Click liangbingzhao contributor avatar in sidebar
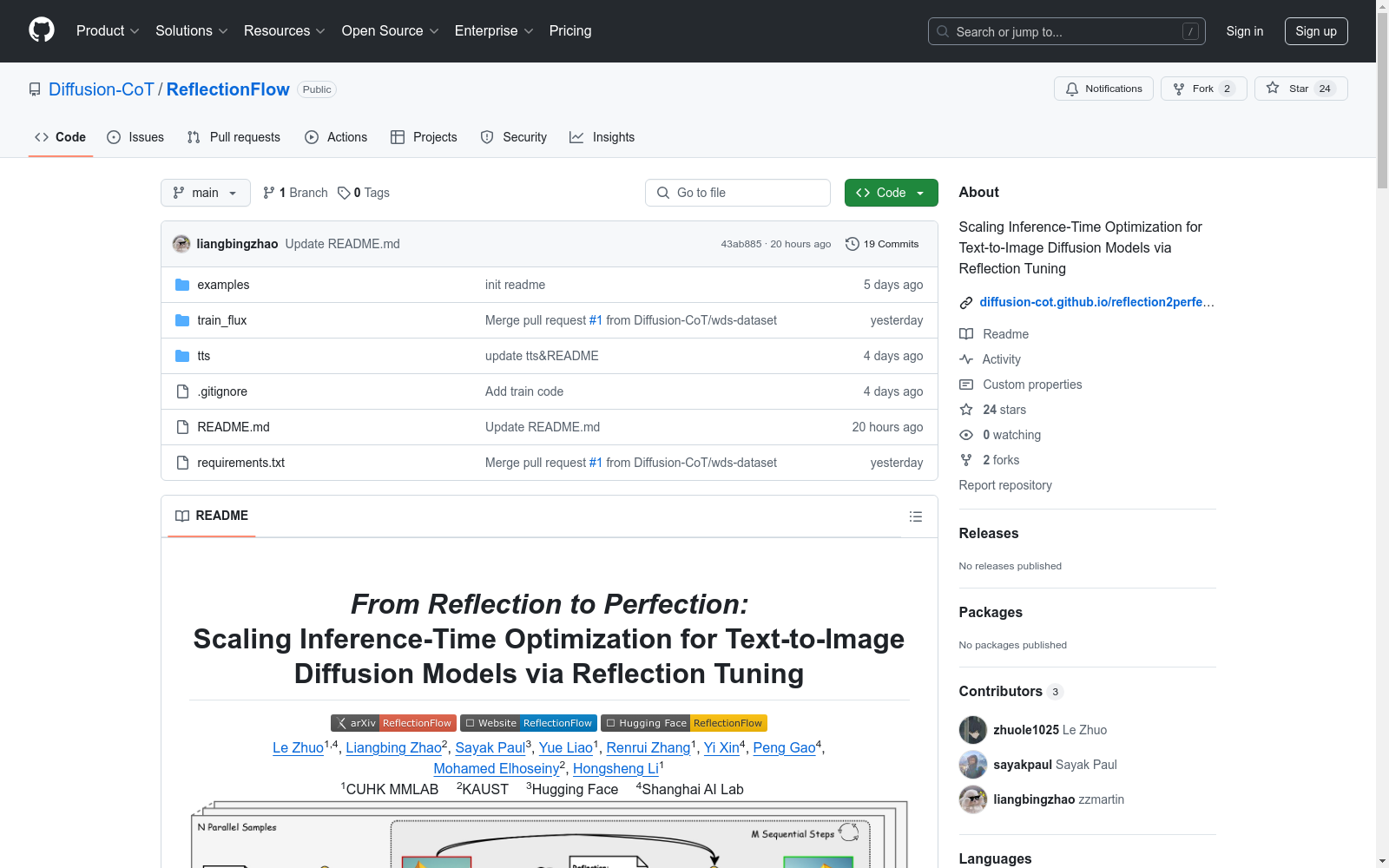This screenshot has width=1389, height=868. click(973, 799)
